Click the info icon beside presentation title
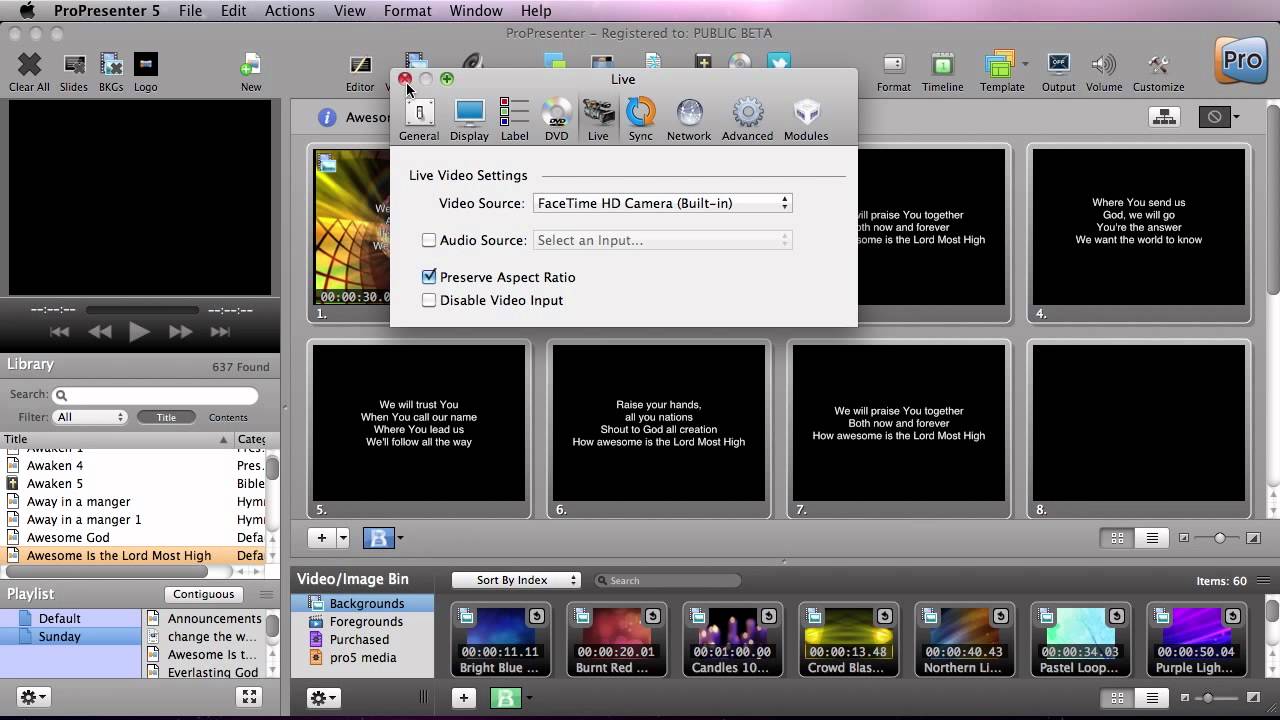The height and width of the screenshot is (720, 1280). [x=327, y=117]
